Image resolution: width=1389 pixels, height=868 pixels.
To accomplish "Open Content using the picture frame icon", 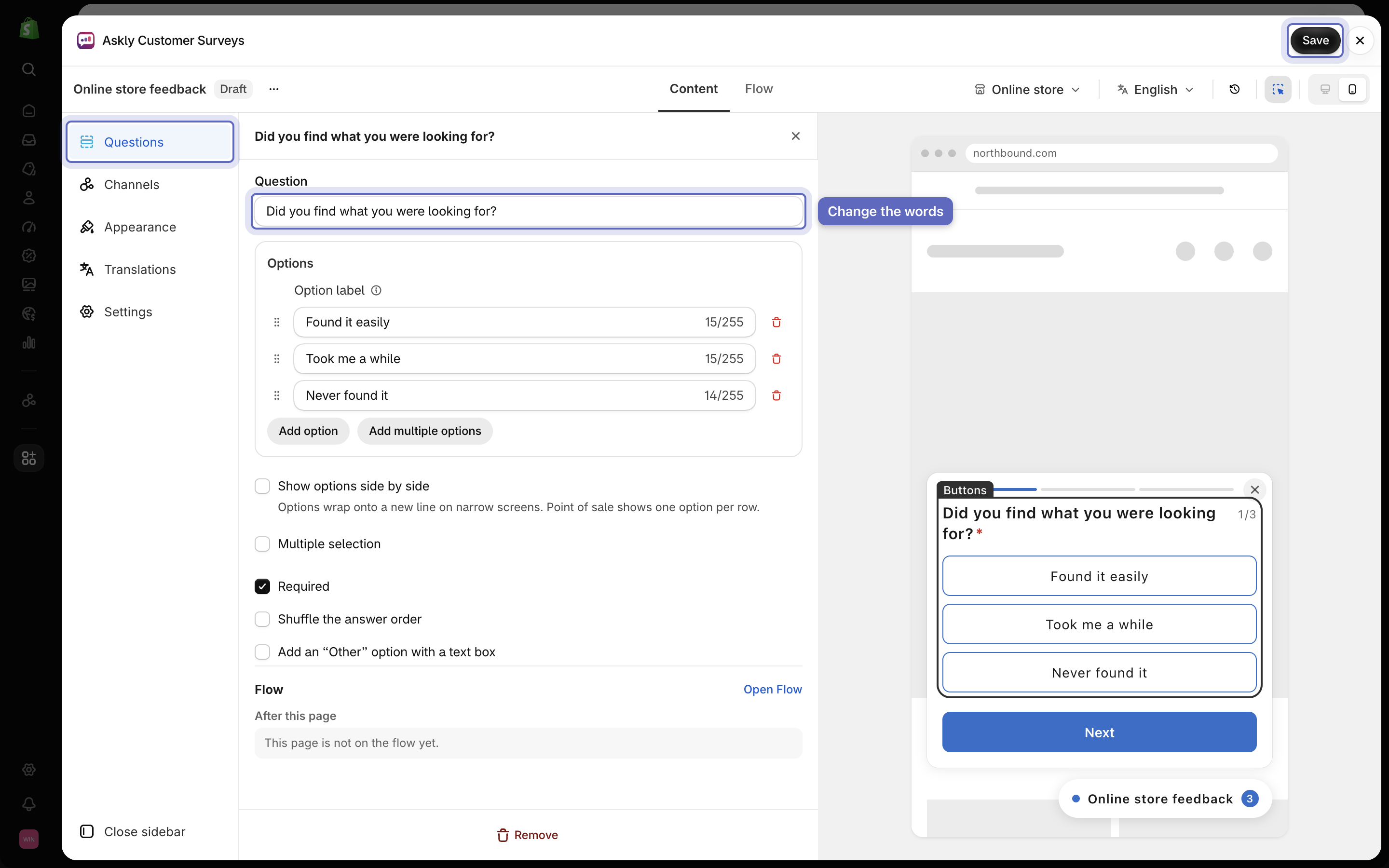I will click(x=29, y=284).
